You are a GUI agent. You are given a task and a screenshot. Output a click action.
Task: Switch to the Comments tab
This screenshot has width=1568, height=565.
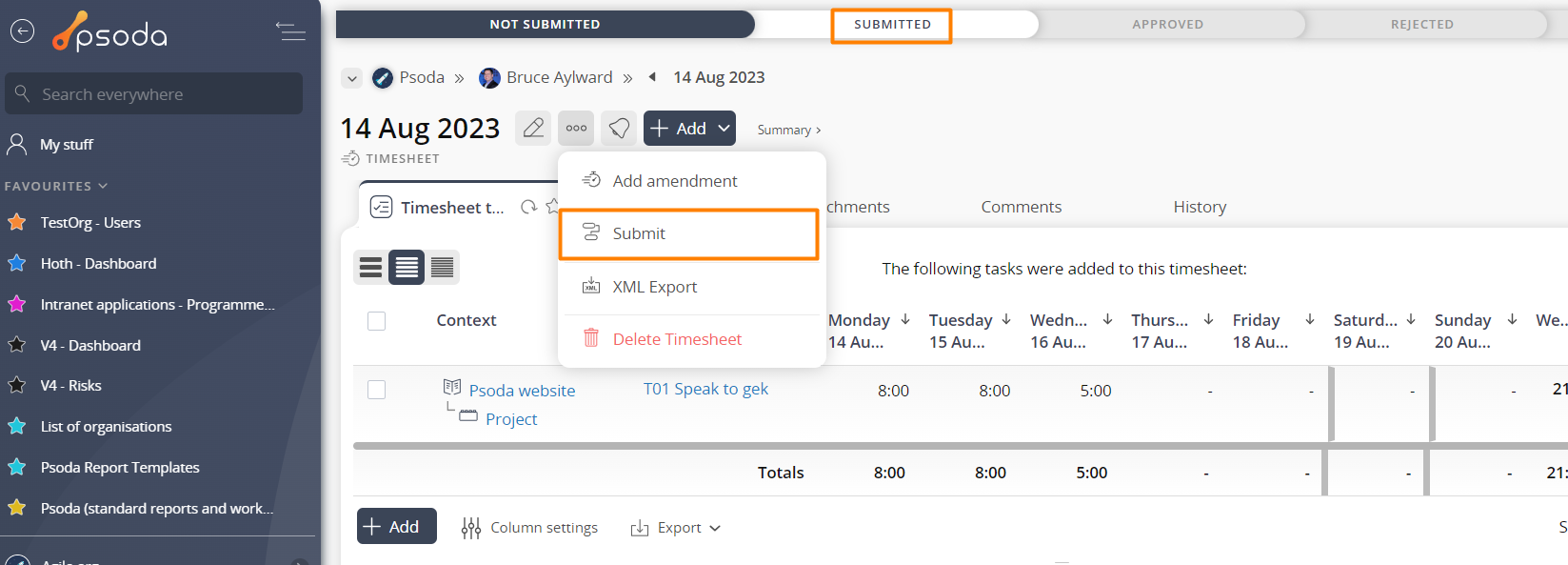pos(1021,207)
